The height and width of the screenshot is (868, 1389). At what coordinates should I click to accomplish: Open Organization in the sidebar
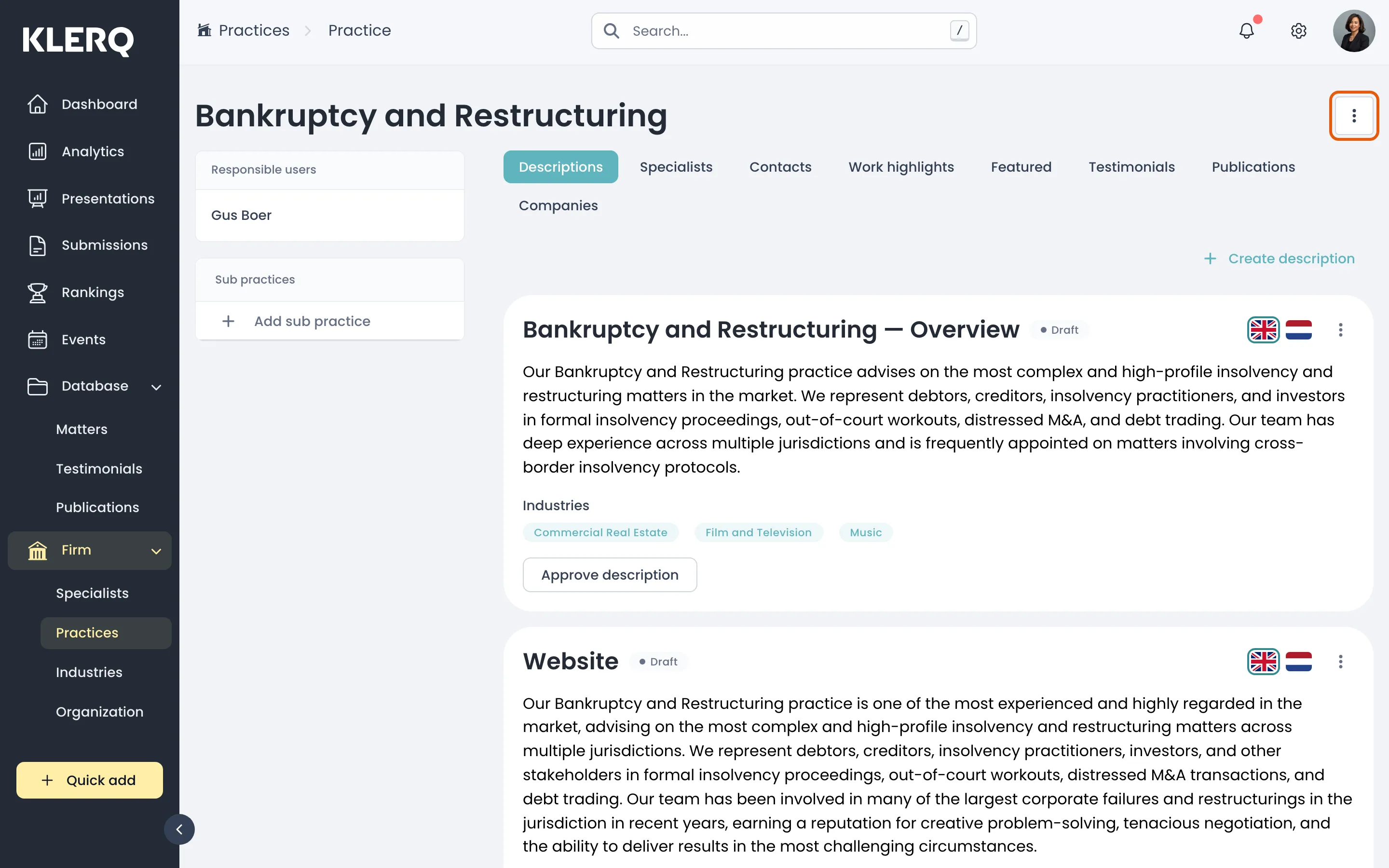click(100, 712)
